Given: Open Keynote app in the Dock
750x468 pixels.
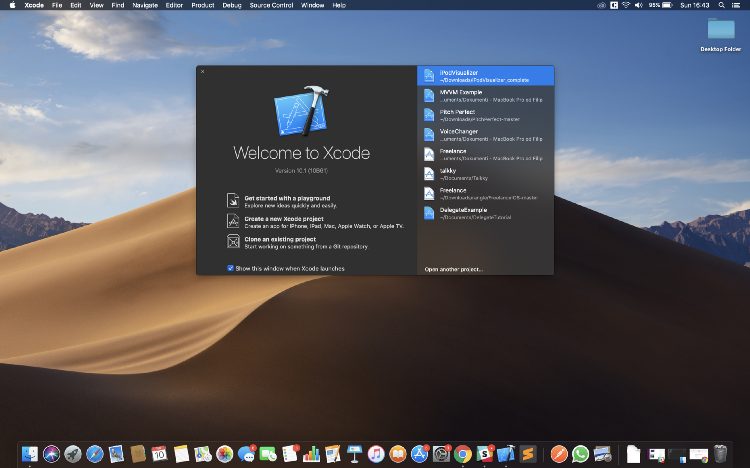Looking at the screenshot, I should [354, 454].
